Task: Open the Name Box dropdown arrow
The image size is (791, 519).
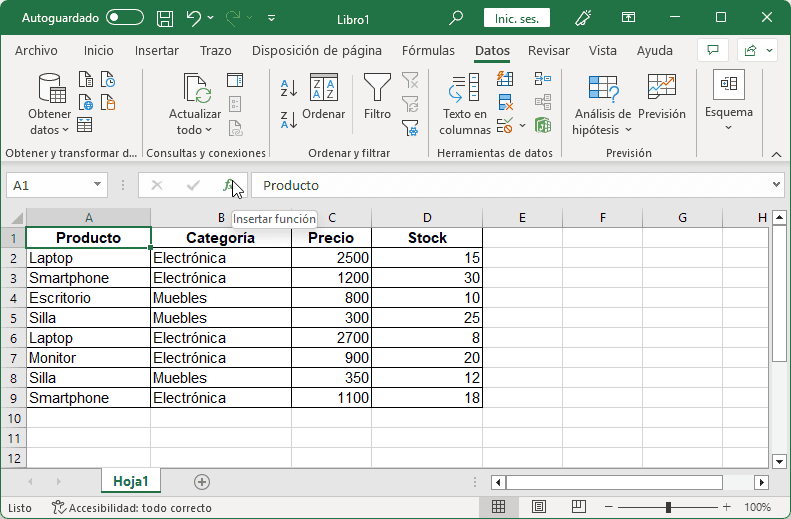Action: [97, 185]
